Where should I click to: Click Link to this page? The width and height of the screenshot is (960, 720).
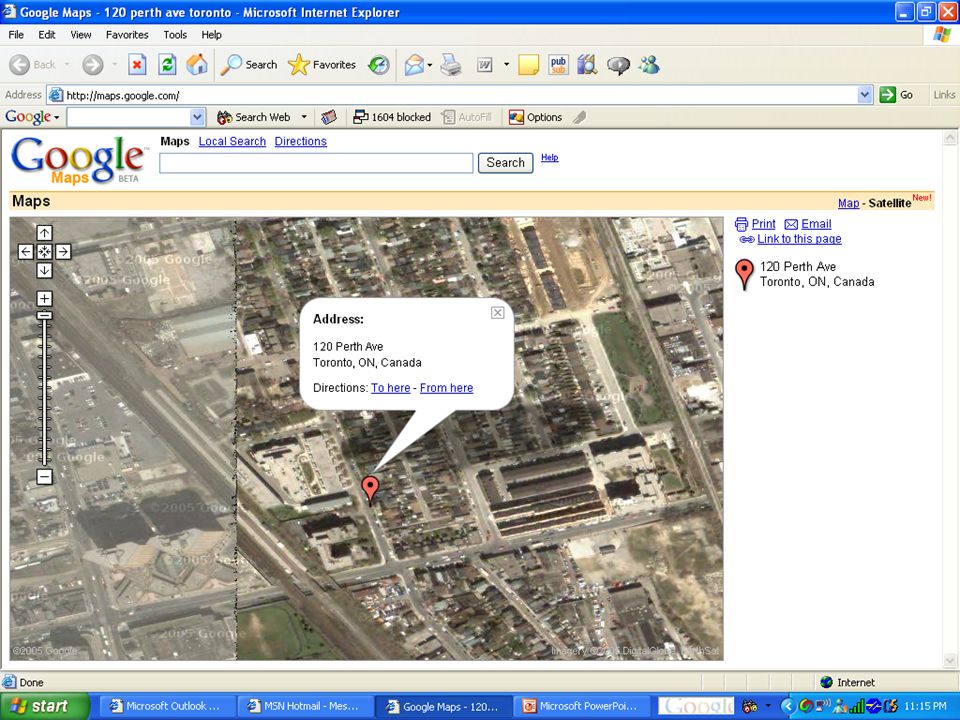[x=799, y=239]
